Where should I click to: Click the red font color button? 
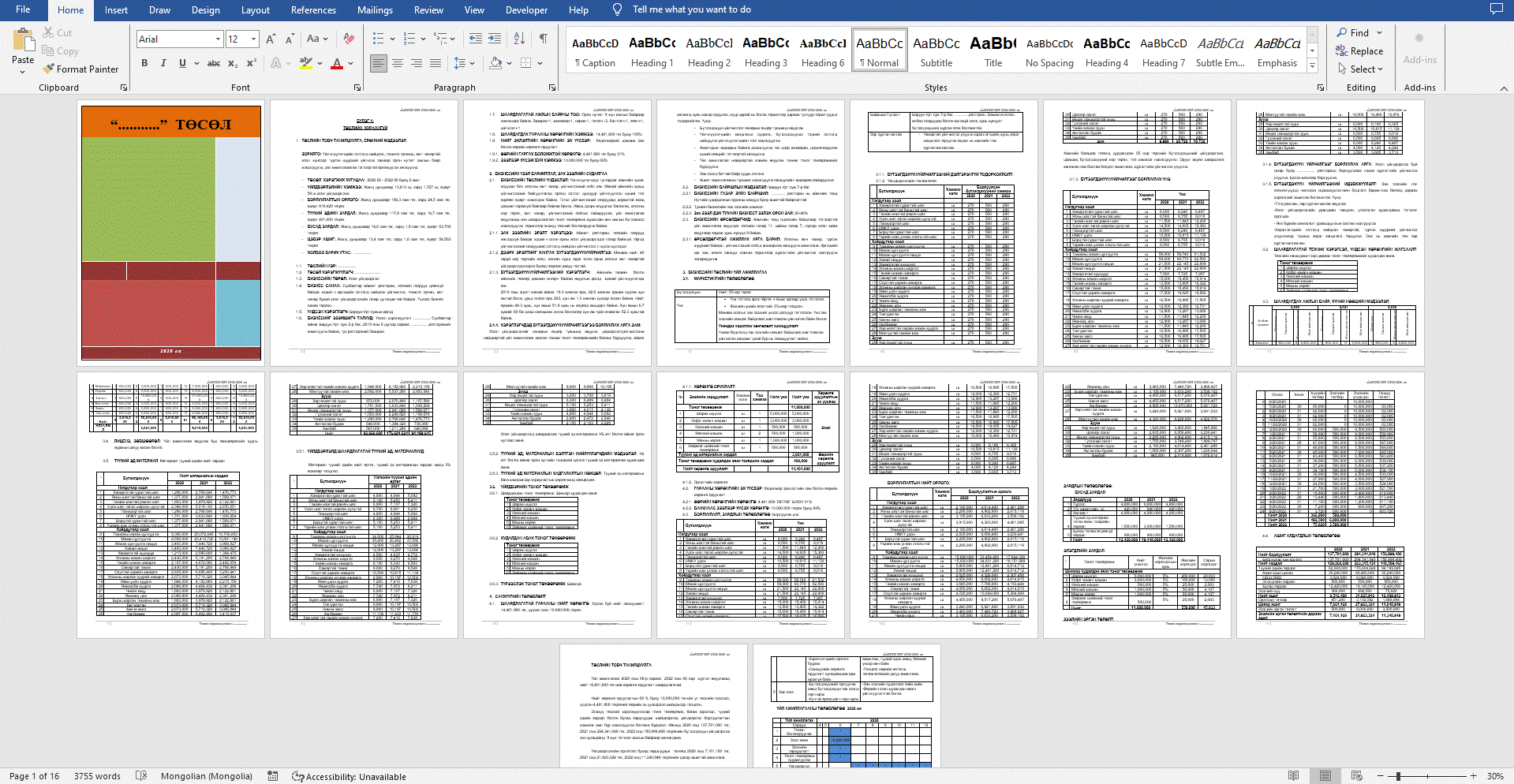[337, 63]
